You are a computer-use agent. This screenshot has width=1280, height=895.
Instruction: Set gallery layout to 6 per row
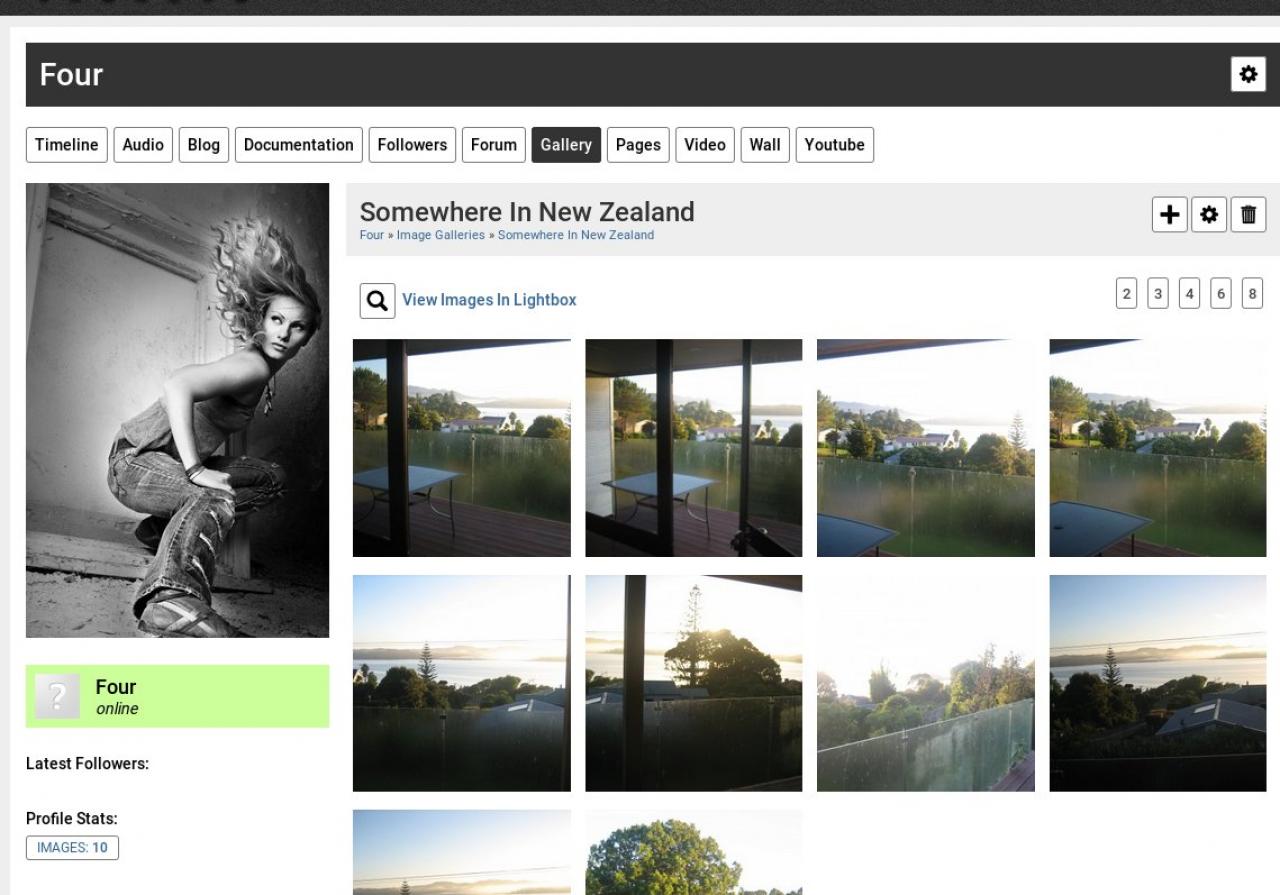(x=1220, y=293)
